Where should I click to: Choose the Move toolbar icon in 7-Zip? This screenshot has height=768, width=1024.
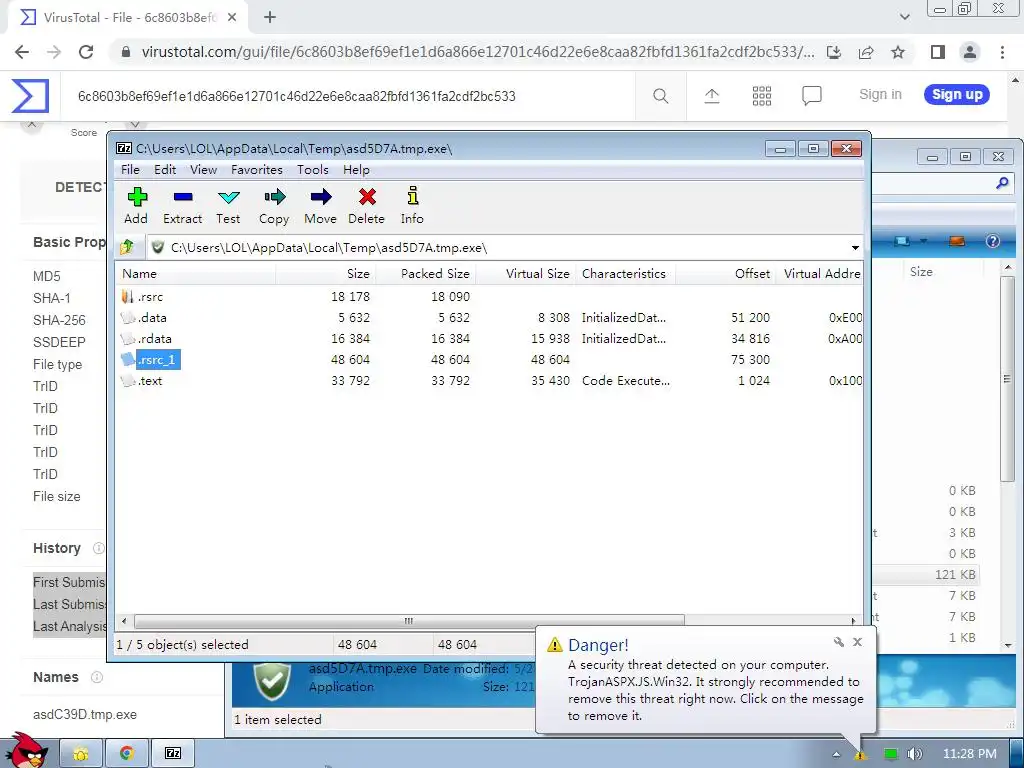321,206
